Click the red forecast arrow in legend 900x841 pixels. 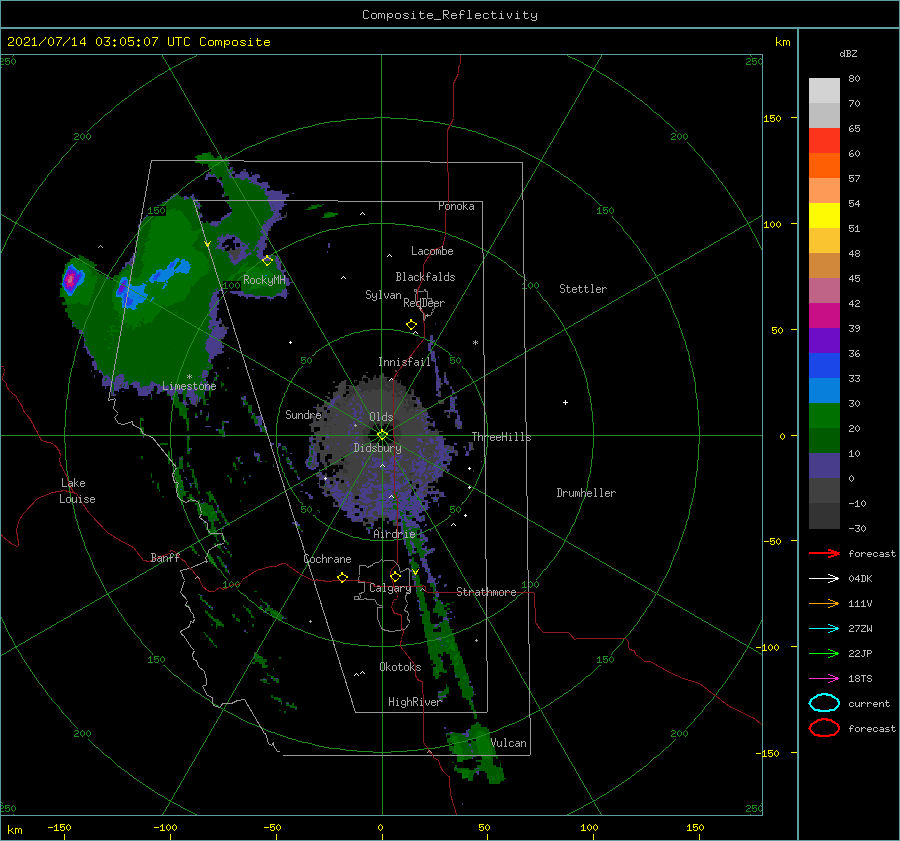[824, 553]
